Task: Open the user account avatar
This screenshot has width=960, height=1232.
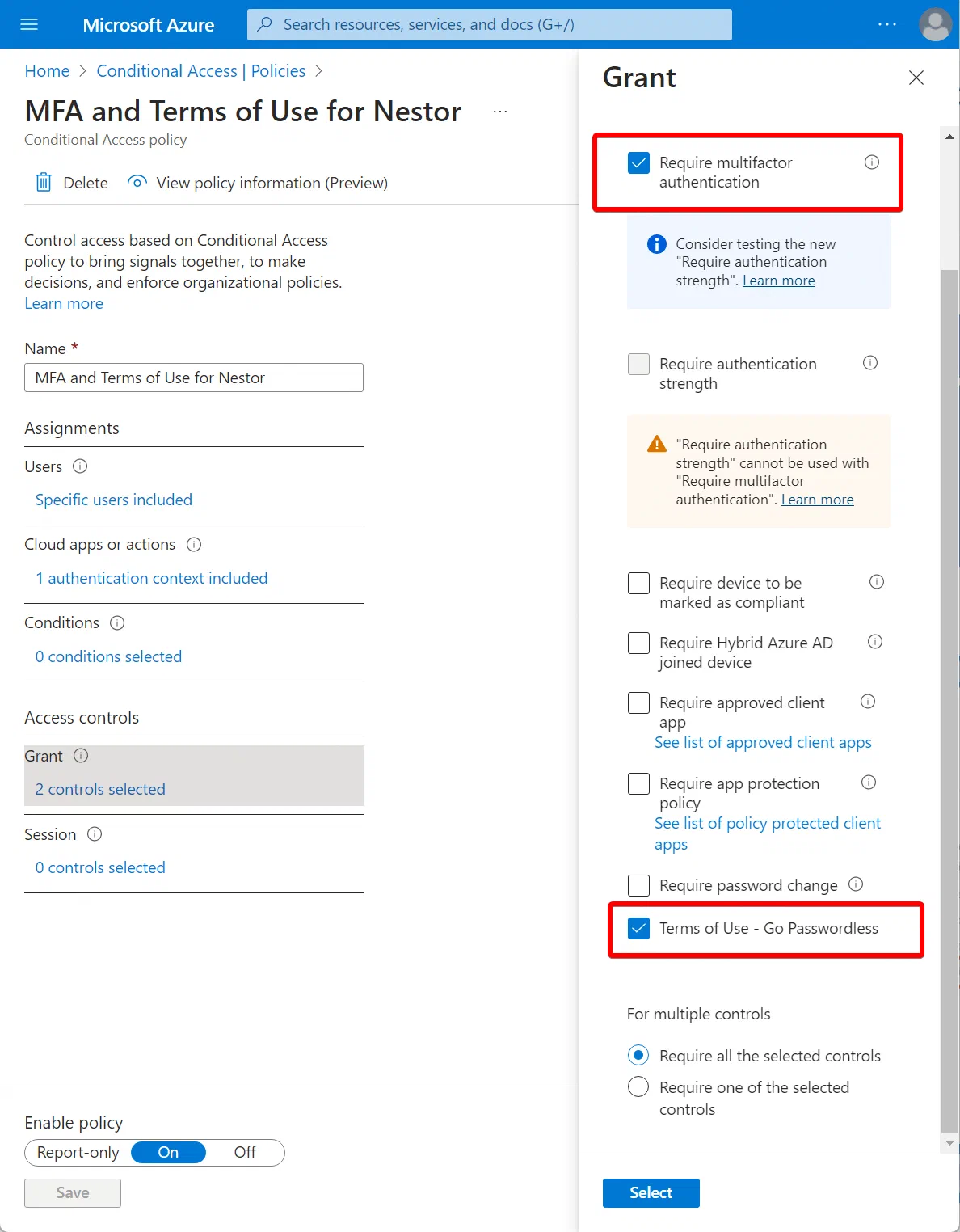Action: pos(935,24)
